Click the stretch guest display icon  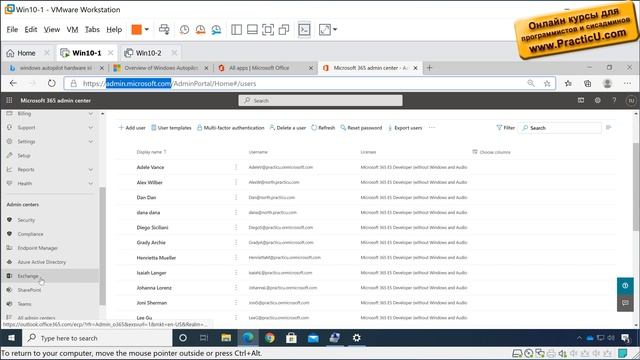point(325,29)
